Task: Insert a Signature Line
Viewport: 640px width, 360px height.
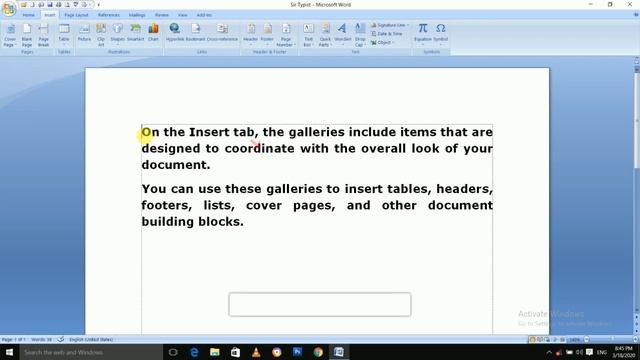Action: click(x=389, y=25)
